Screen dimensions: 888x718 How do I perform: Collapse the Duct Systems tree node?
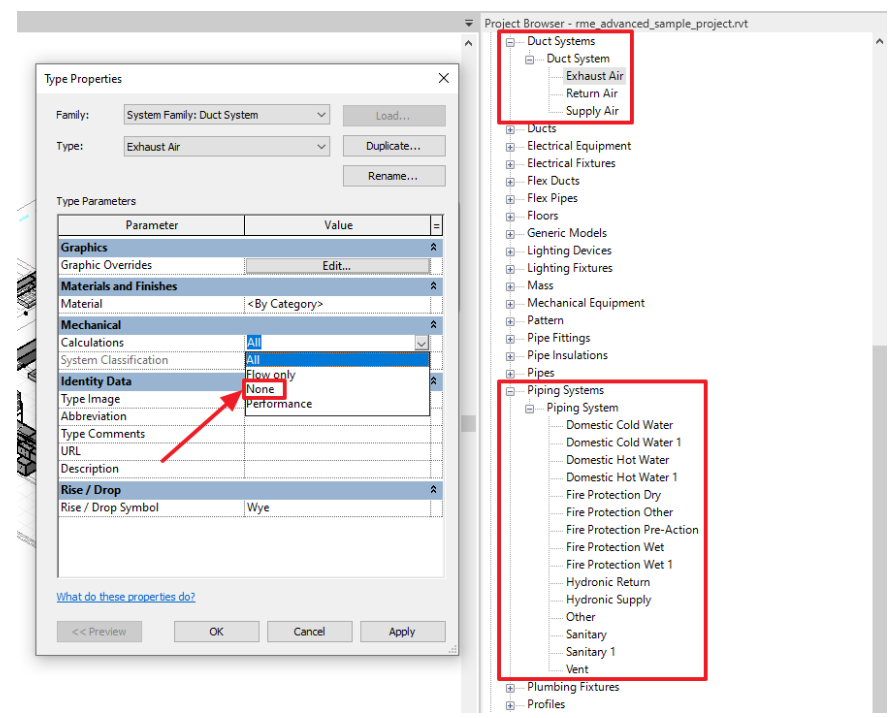510,42
